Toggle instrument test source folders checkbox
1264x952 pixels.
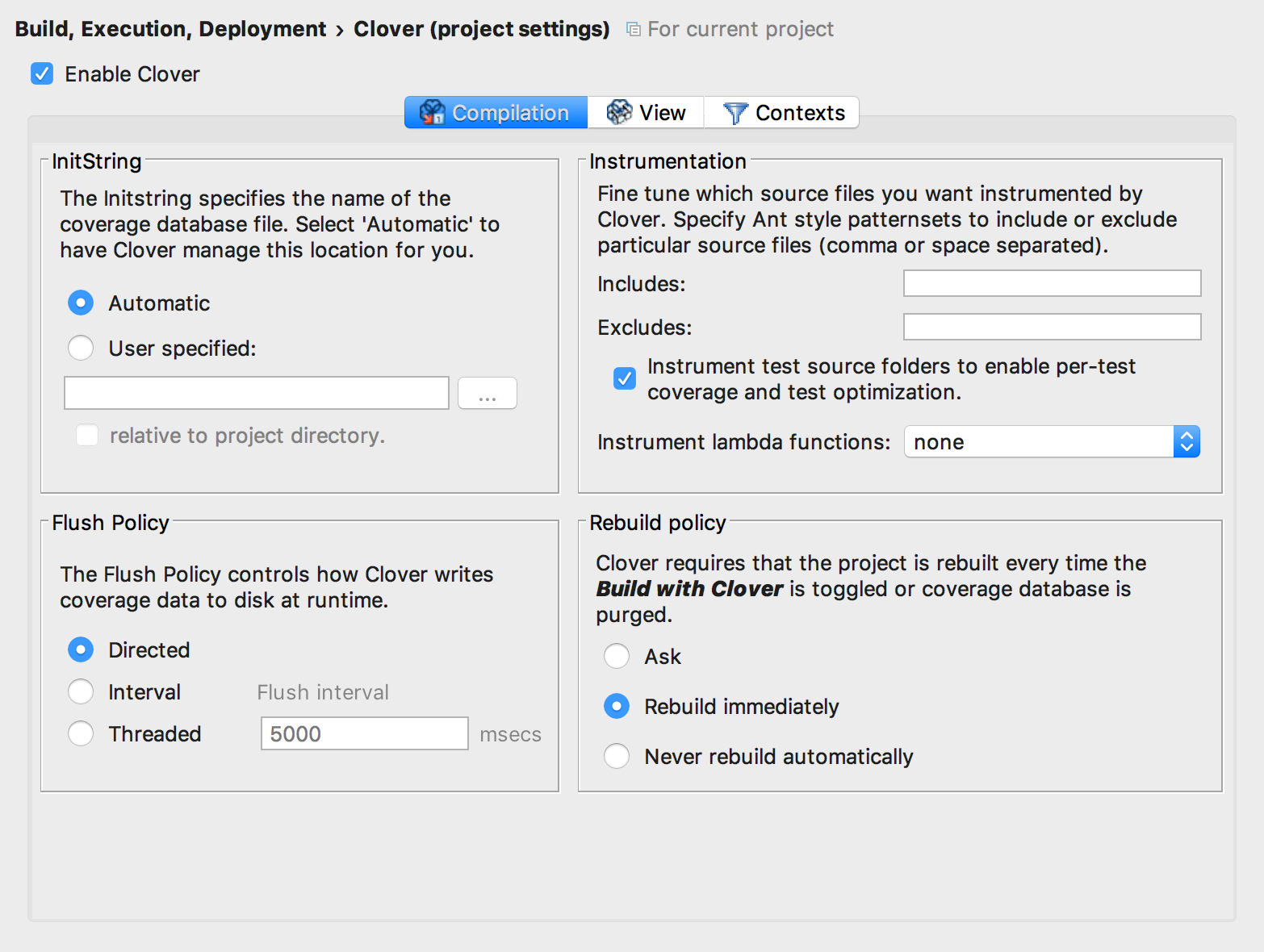tap(625, 378)
